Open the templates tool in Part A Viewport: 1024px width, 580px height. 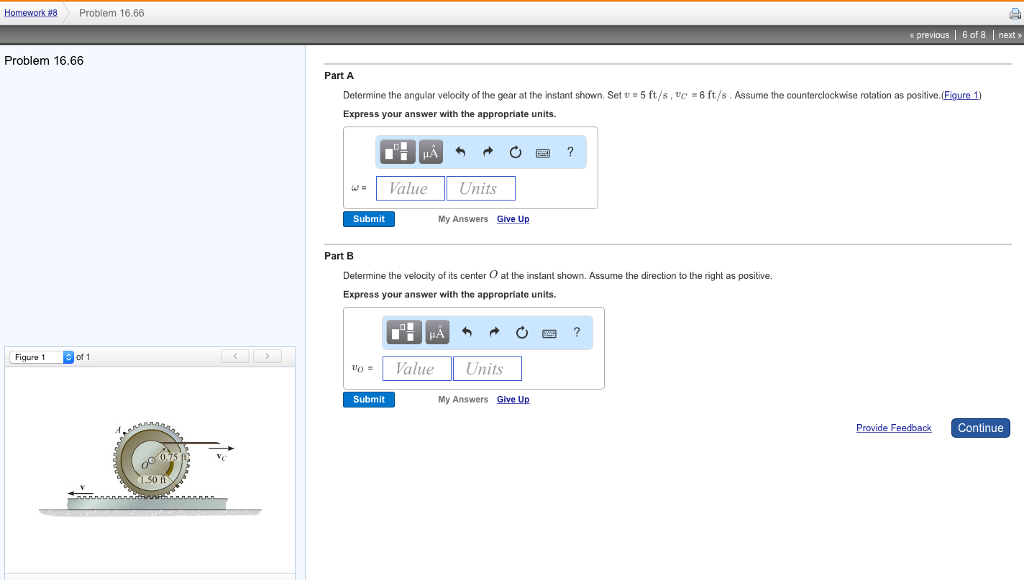tap(398, 152)
